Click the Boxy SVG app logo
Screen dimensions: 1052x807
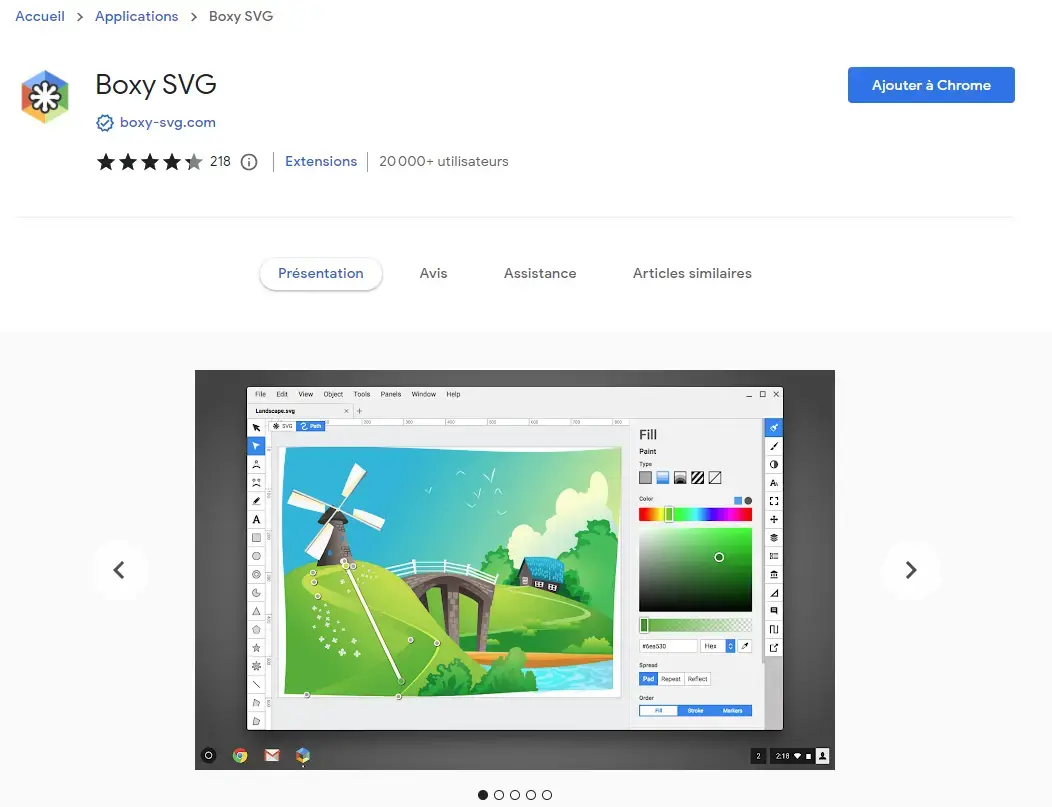pos(45,97)
